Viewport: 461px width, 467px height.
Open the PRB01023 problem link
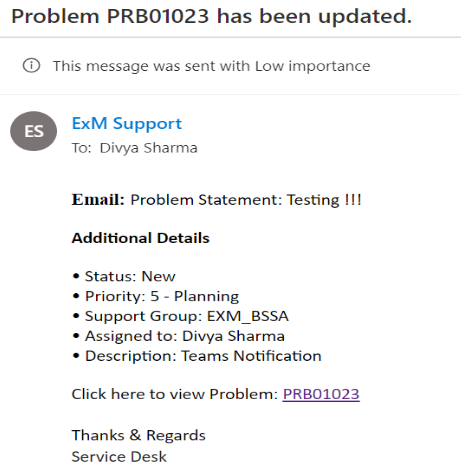(x=321, y=394)
